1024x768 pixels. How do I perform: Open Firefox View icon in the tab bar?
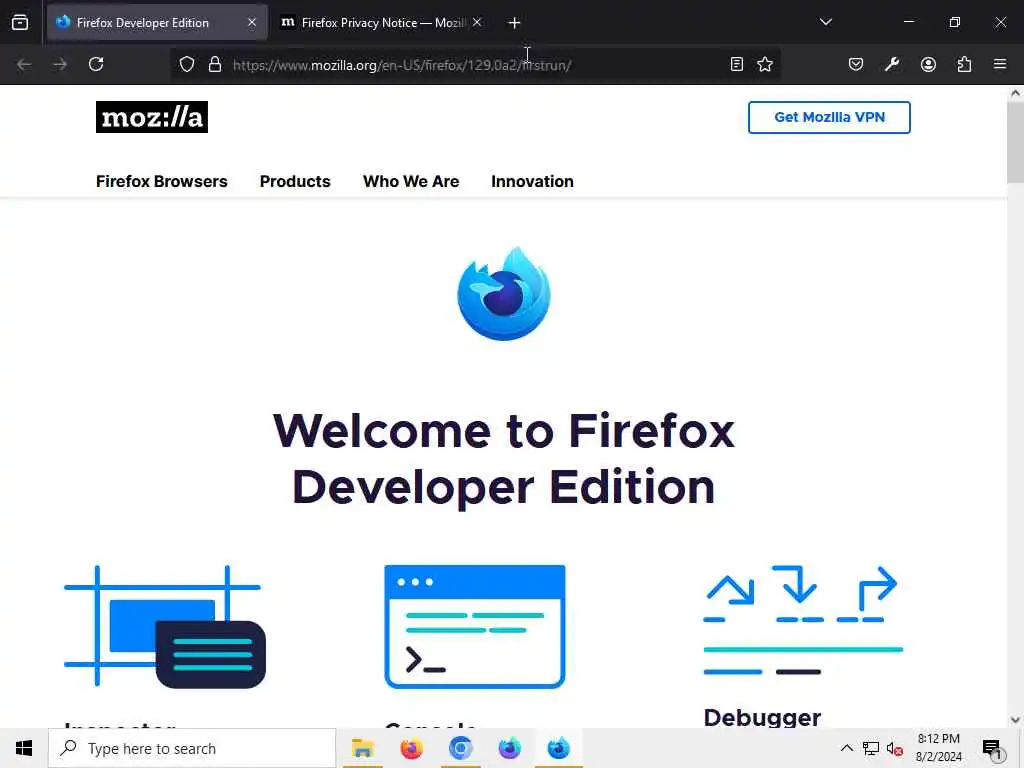(x=20, y=23)
